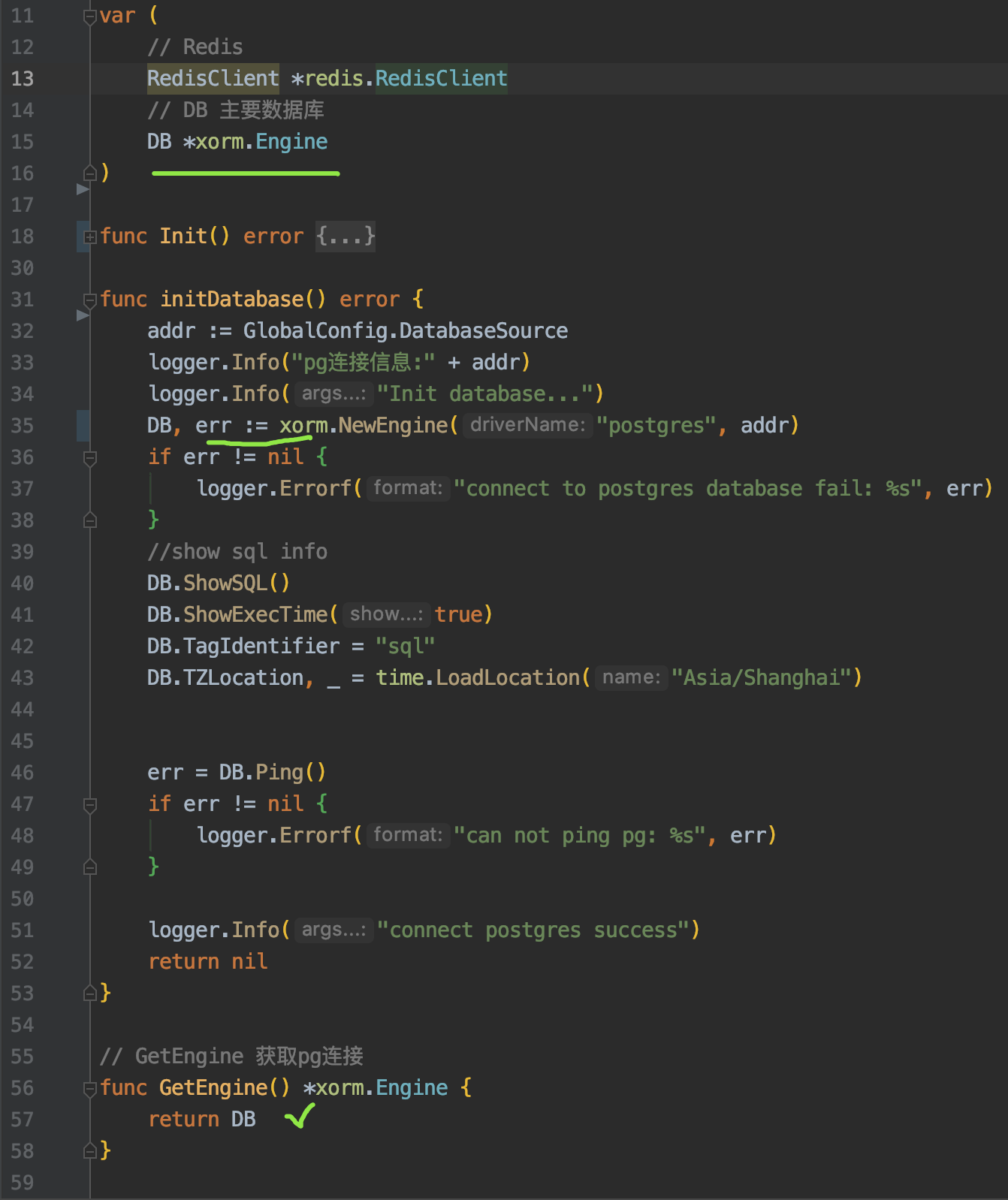
Task: Click Ping on line 46
Action: [279, 773]
